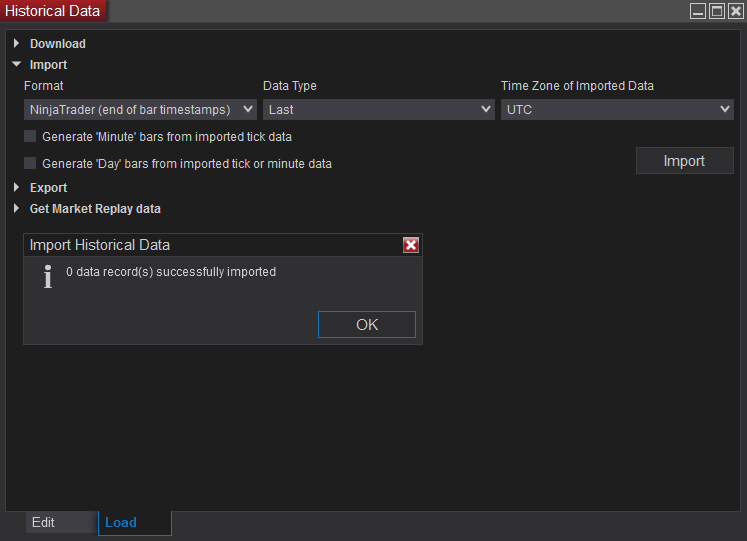Maximize the Historical Data window
This screenshot has height=541, width=747.
click(716, 11)
